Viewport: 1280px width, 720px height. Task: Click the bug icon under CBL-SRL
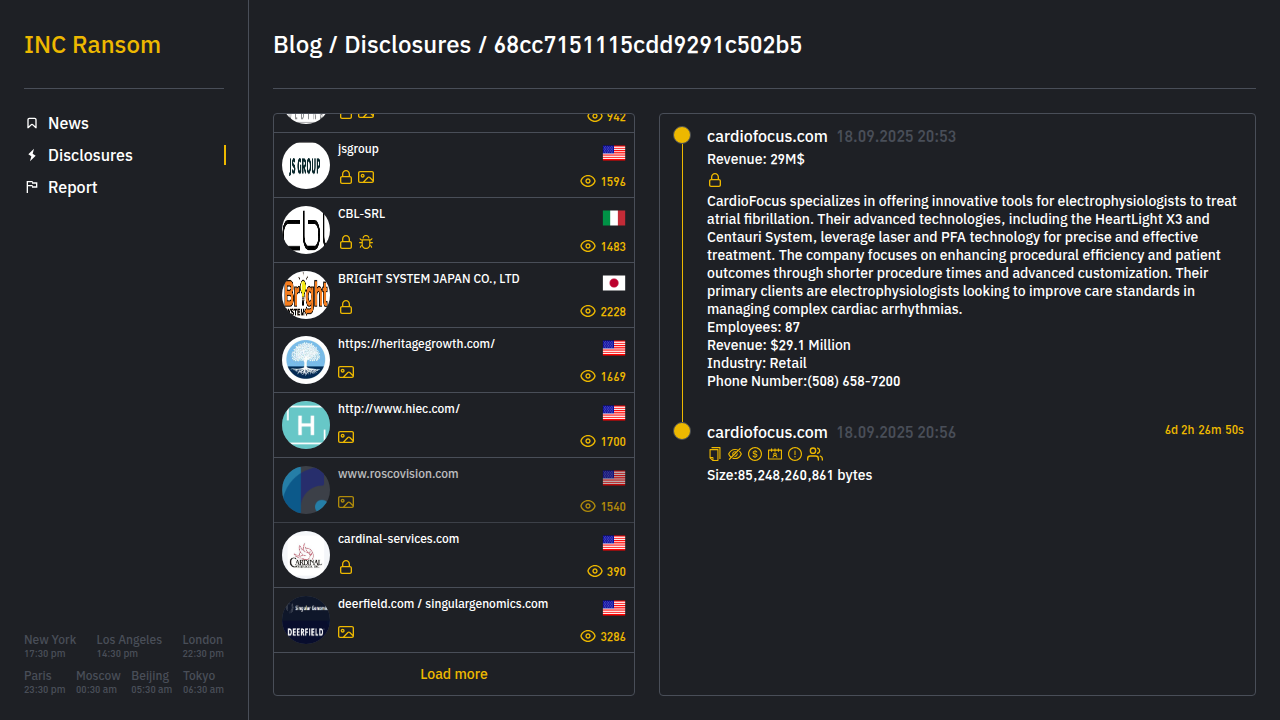(x=366, y=242)
